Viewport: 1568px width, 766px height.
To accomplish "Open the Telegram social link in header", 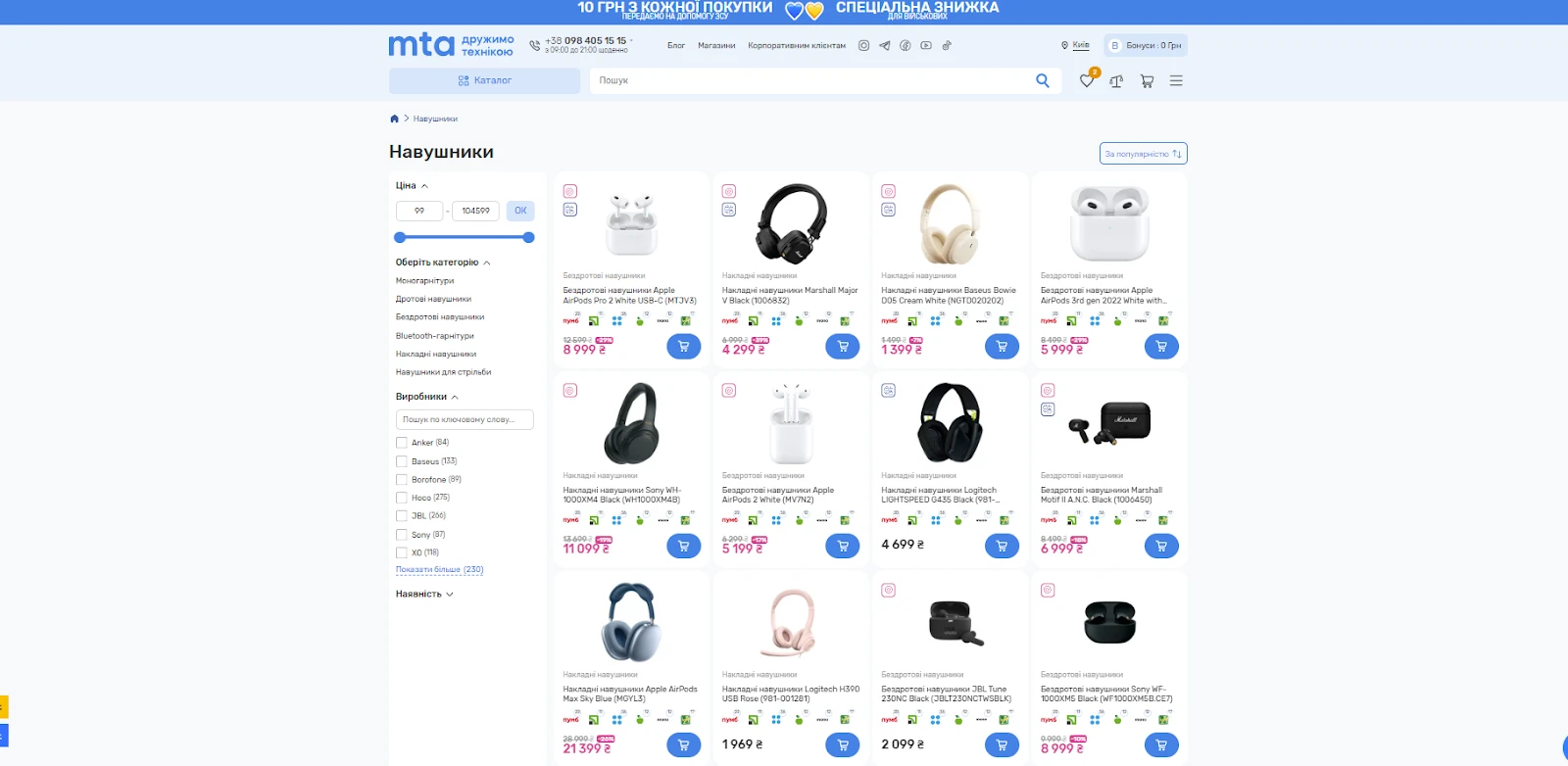I will coord(885,45).
